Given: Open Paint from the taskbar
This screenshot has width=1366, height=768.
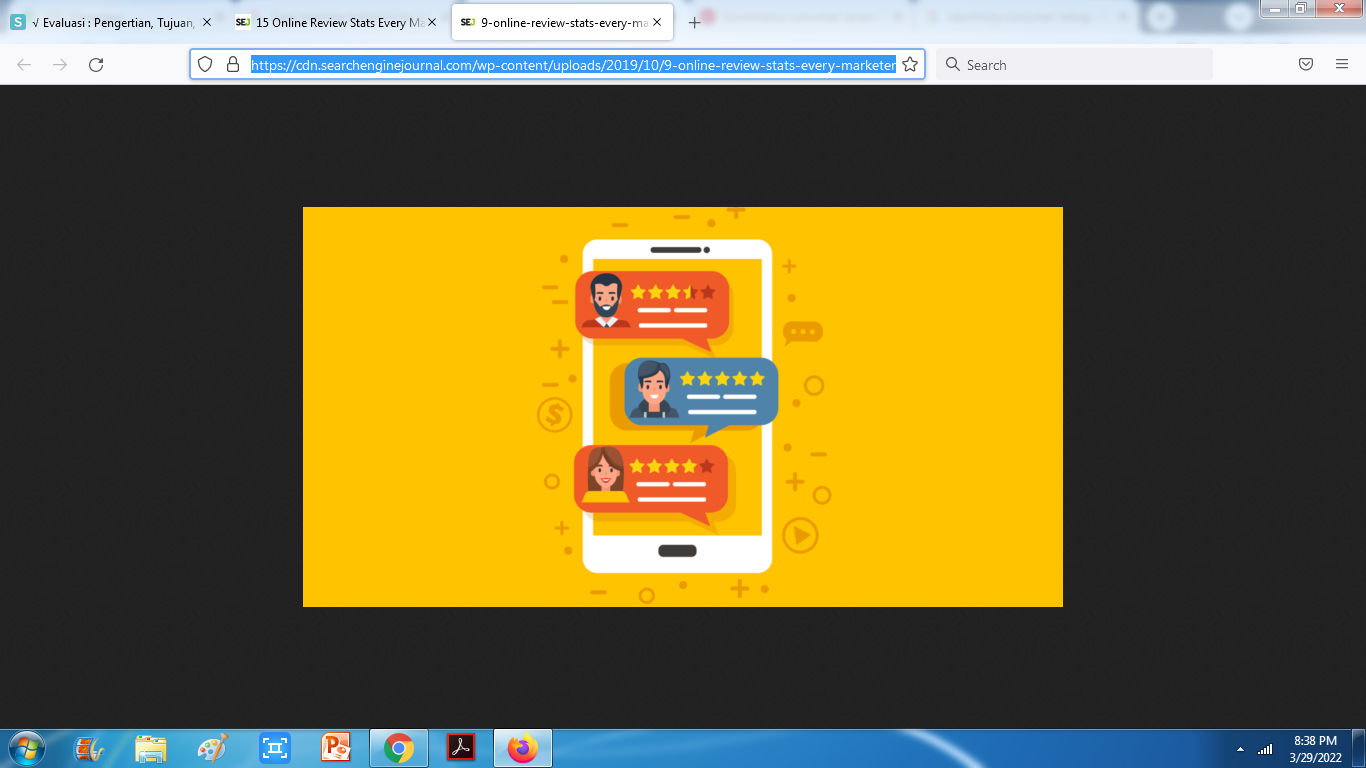Looking at the screenshot, I should (x=212, y=748).
